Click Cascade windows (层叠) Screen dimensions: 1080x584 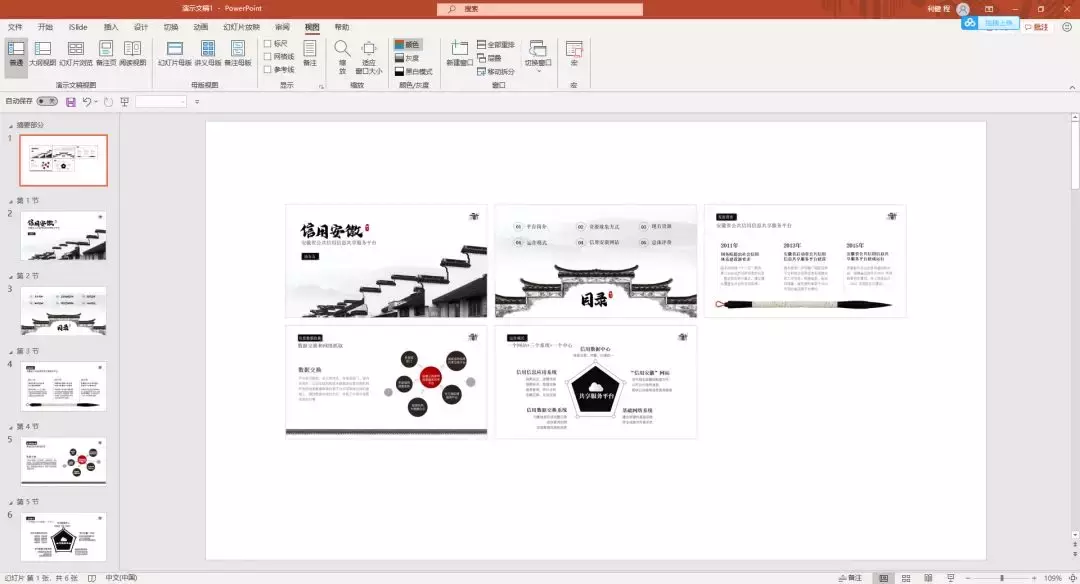(x=489, y=58)
